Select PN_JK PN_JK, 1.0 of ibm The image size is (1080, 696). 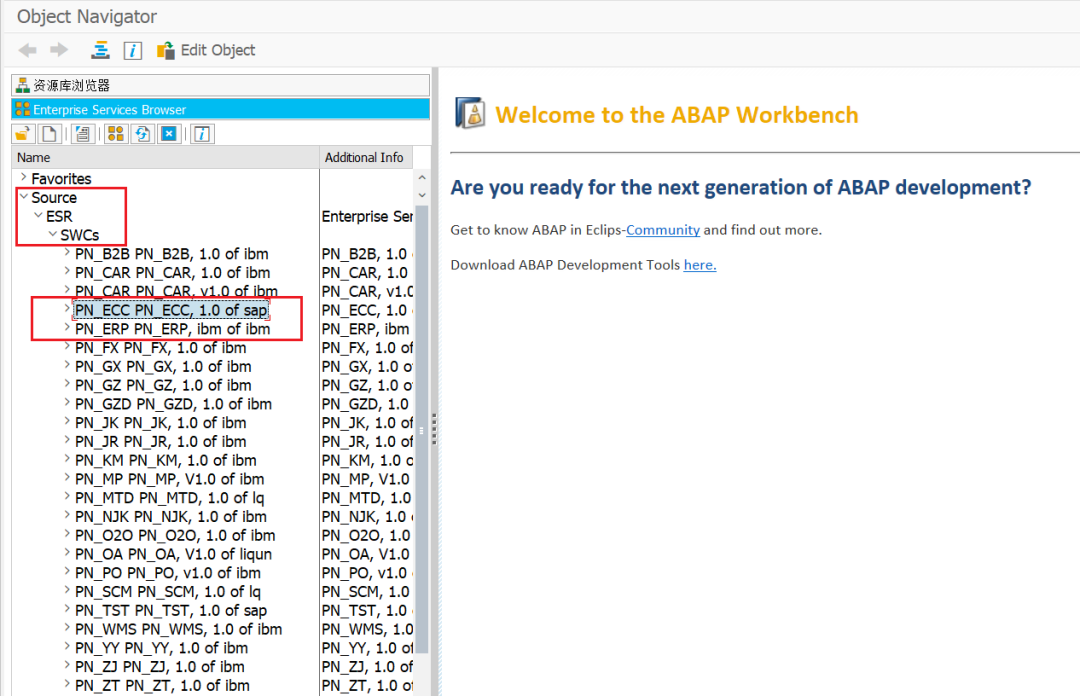160,422
